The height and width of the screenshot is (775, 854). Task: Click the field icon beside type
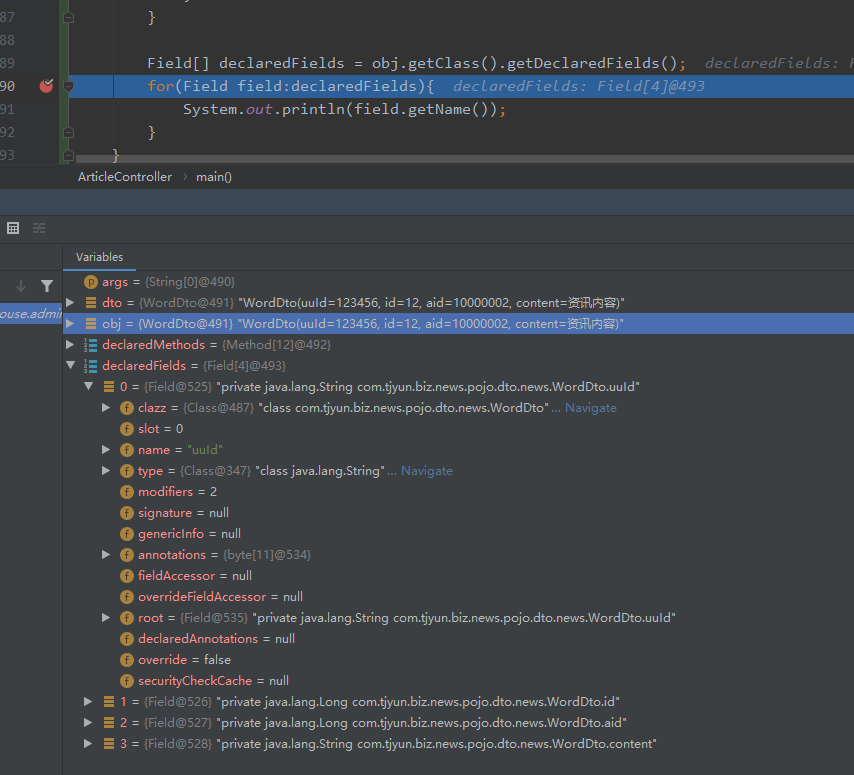[127, 471]
